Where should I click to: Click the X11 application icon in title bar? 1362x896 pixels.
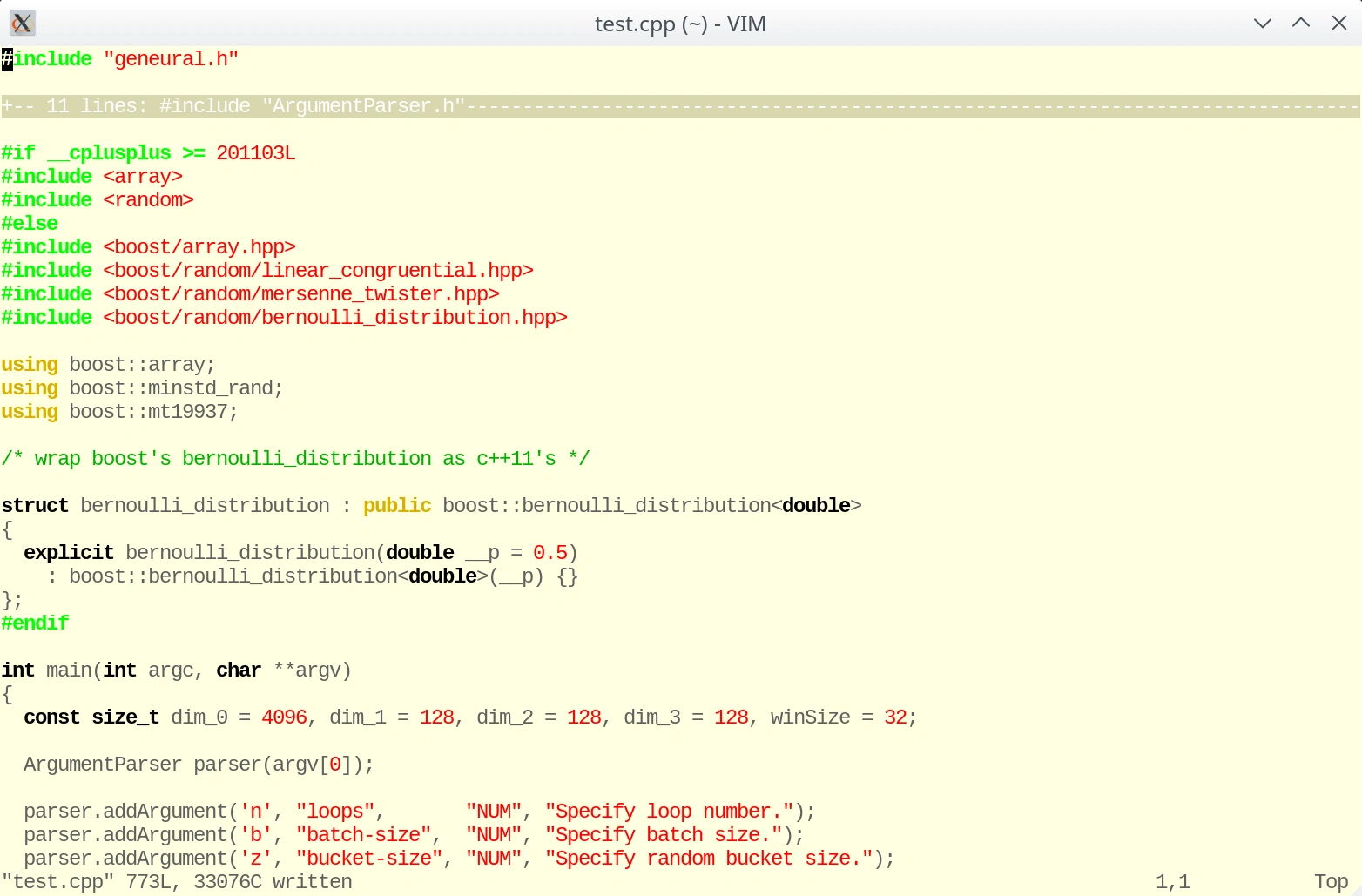pyautogui.click(x=23, y=23)
